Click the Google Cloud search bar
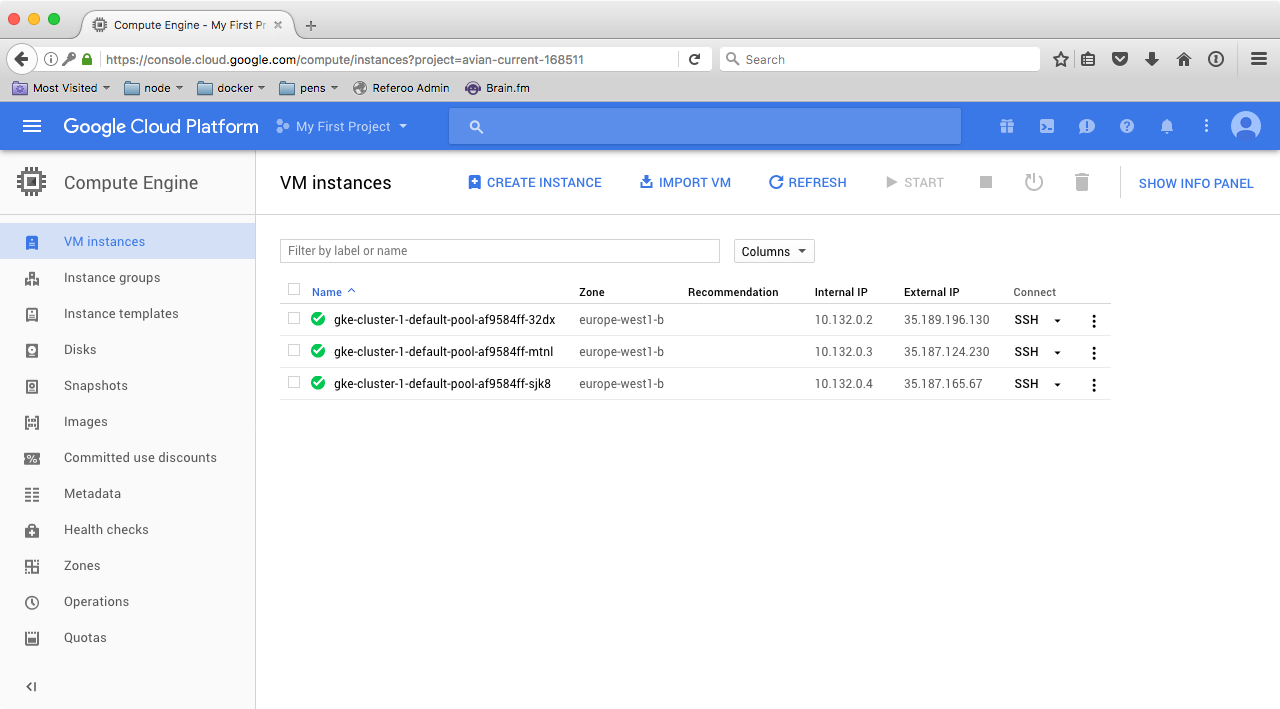 point(705,126)
